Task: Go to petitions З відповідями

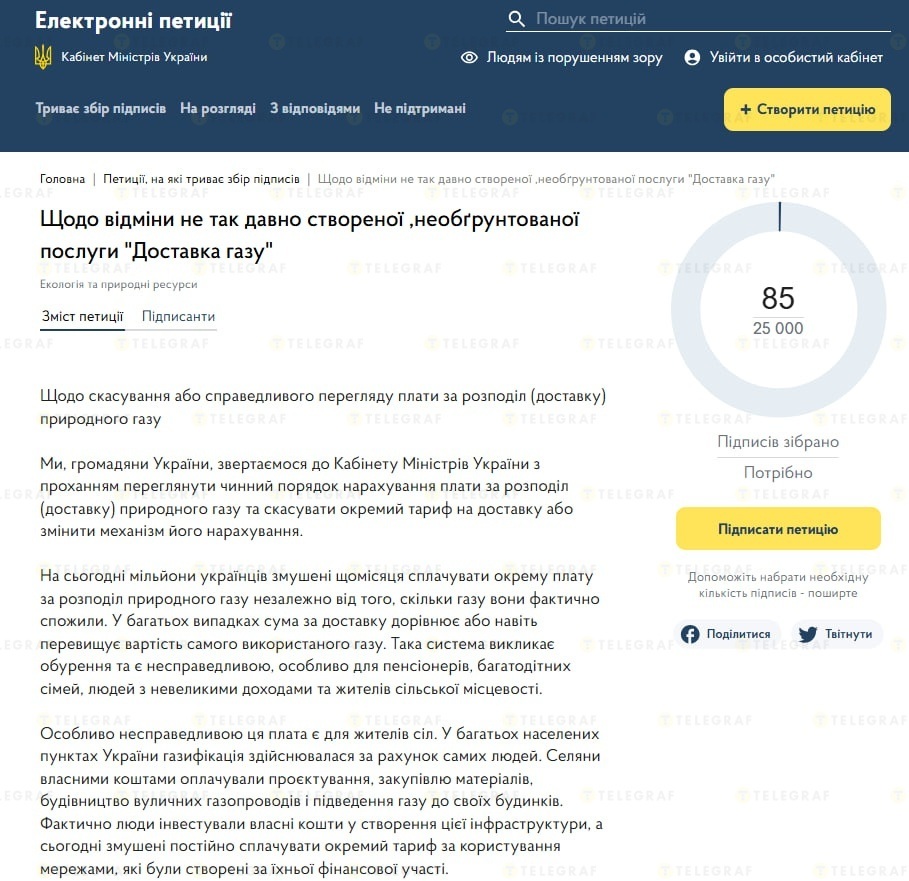Action: tap(315, 108)
